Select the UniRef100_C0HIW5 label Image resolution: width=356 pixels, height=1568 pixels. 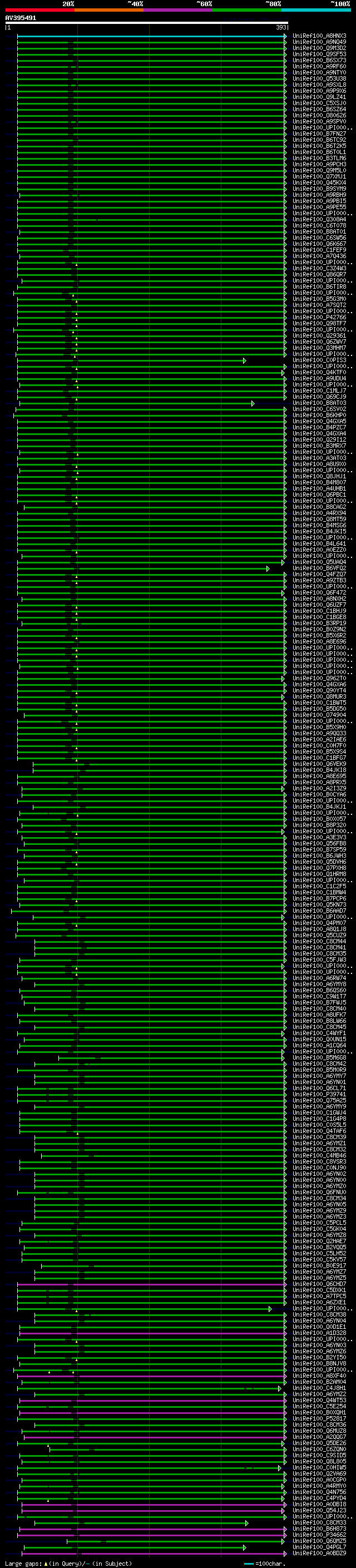pos(319,1467)
